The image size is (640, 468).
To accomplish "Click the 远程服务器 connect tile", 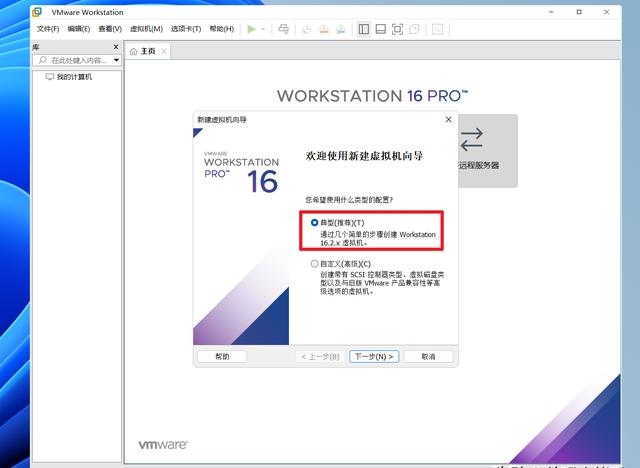I will coord(488,151).
